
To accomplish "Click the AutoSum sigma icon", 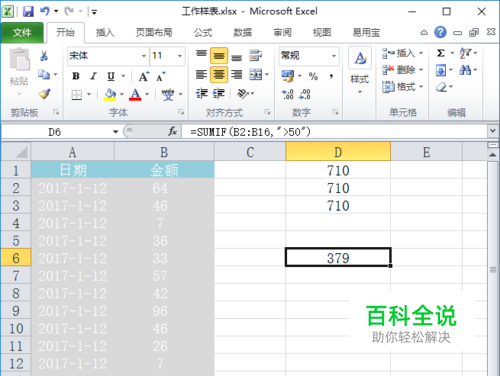I will pos(441,53).
